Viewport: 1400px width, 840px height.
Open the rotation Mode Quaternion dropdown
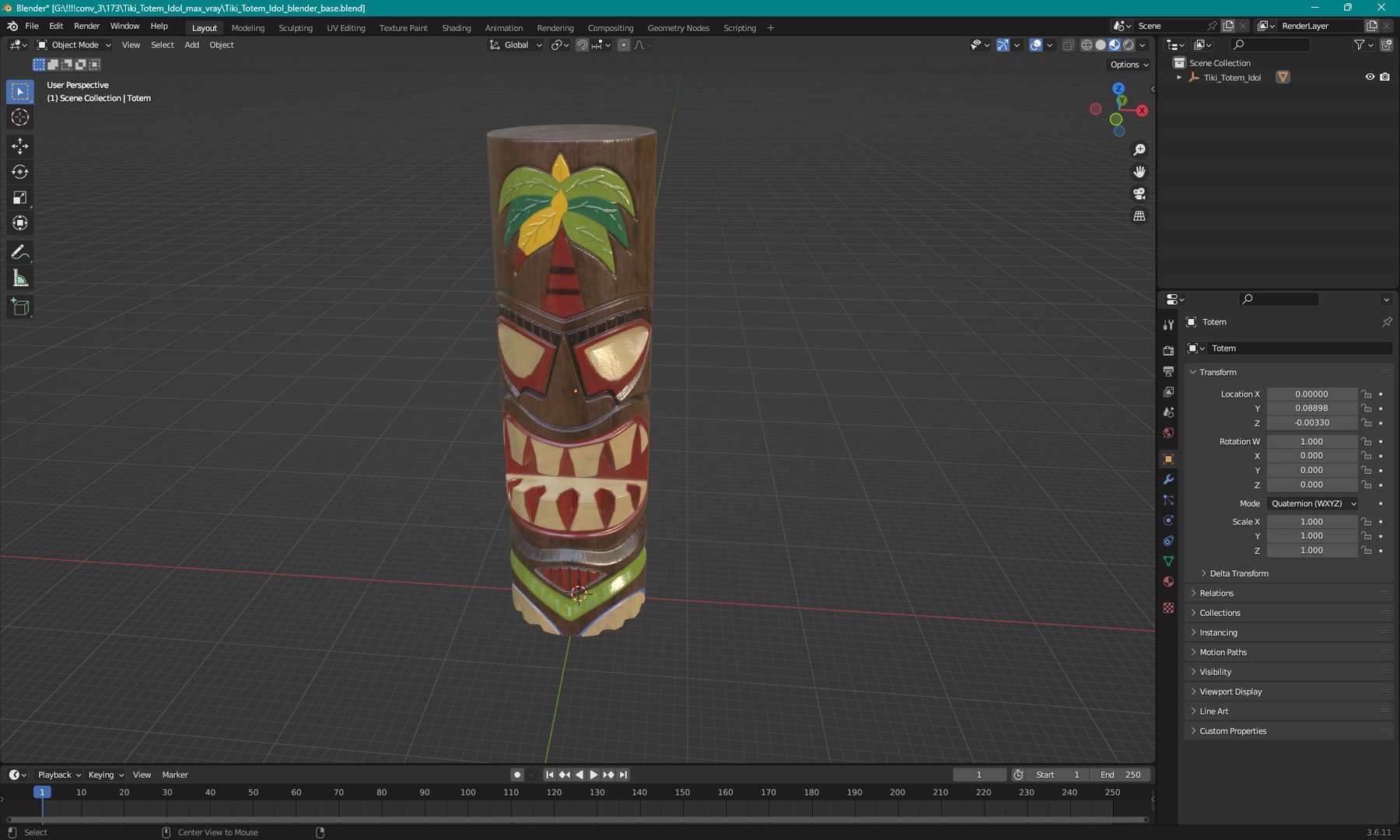click(1313, 504)
